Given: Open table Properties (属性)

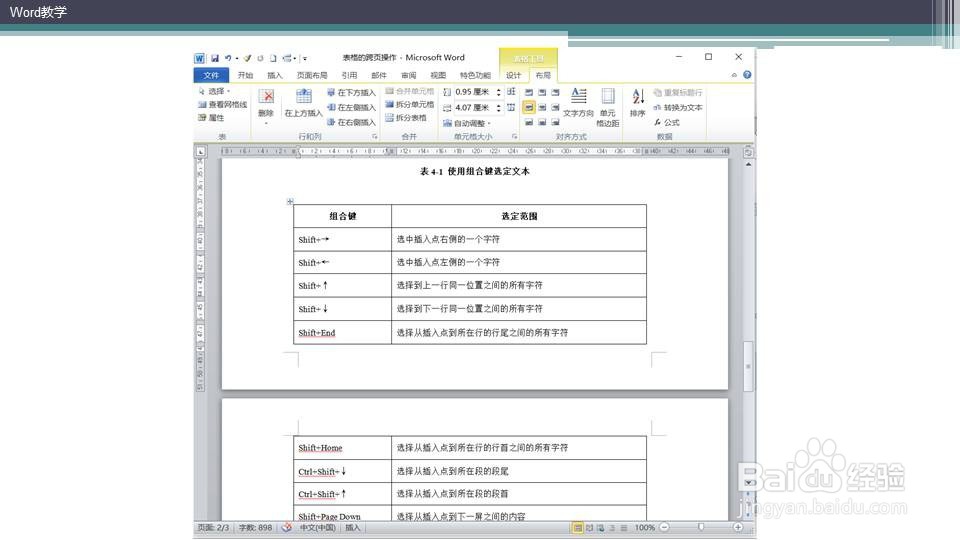Looking at the screenshot, I should coord(211,118).
